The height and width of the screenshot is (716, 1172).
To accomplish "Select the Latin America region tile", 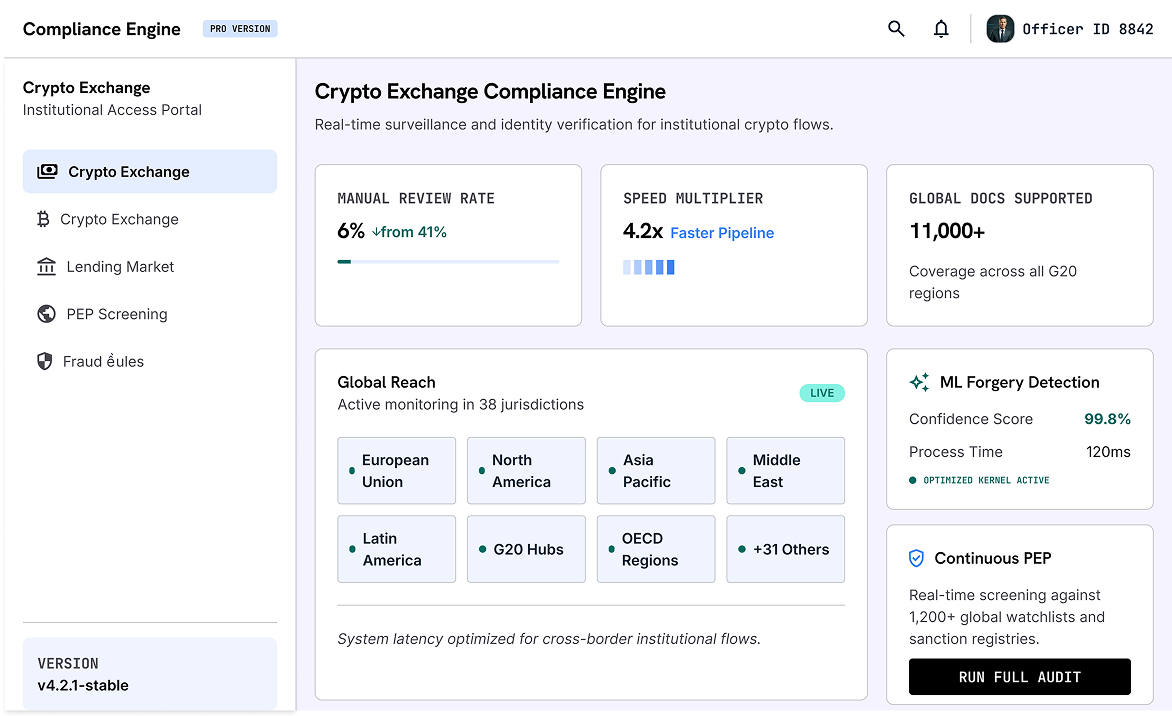I will click(396, 549).
